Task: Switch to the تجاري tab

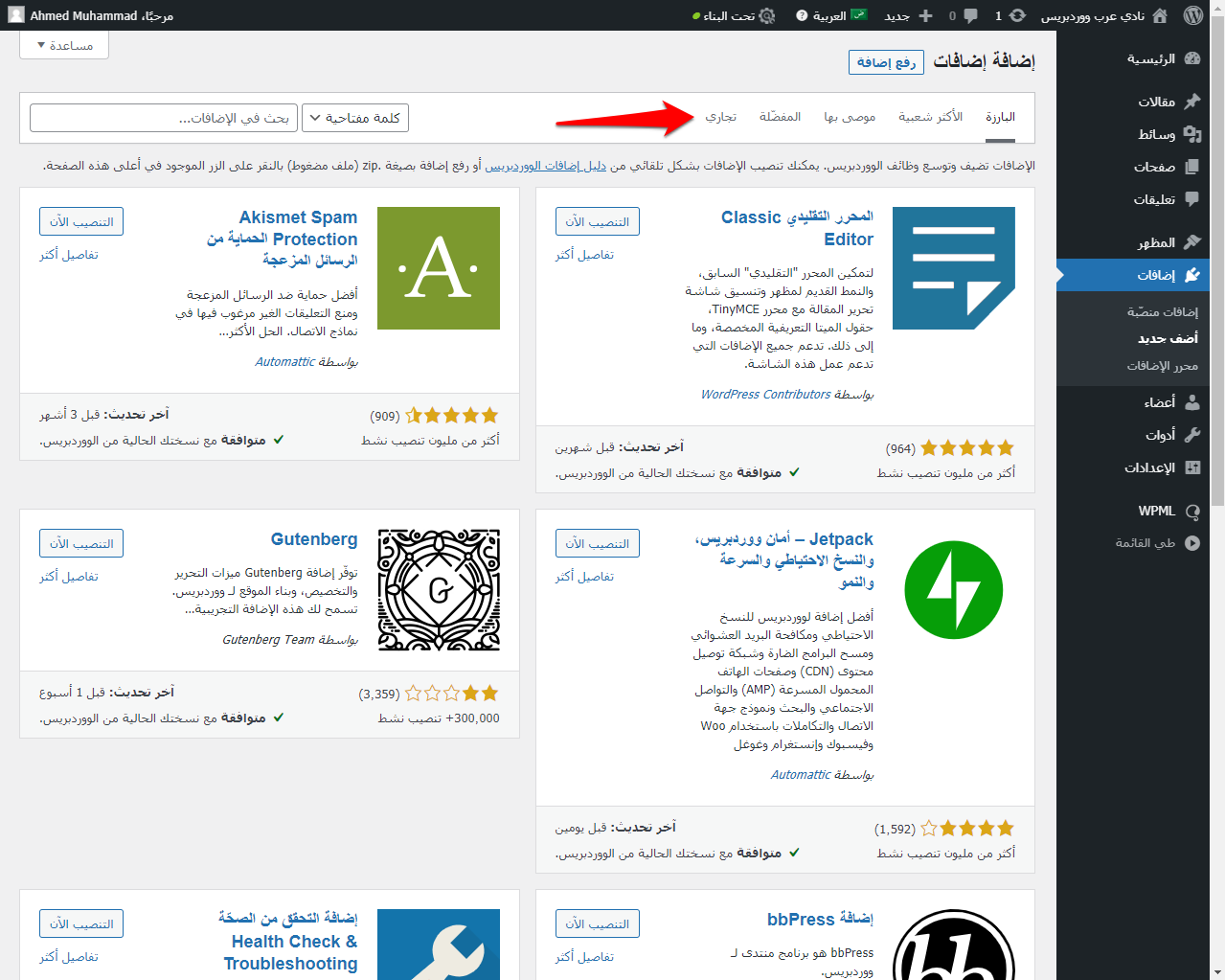Action: click(721, 117)
